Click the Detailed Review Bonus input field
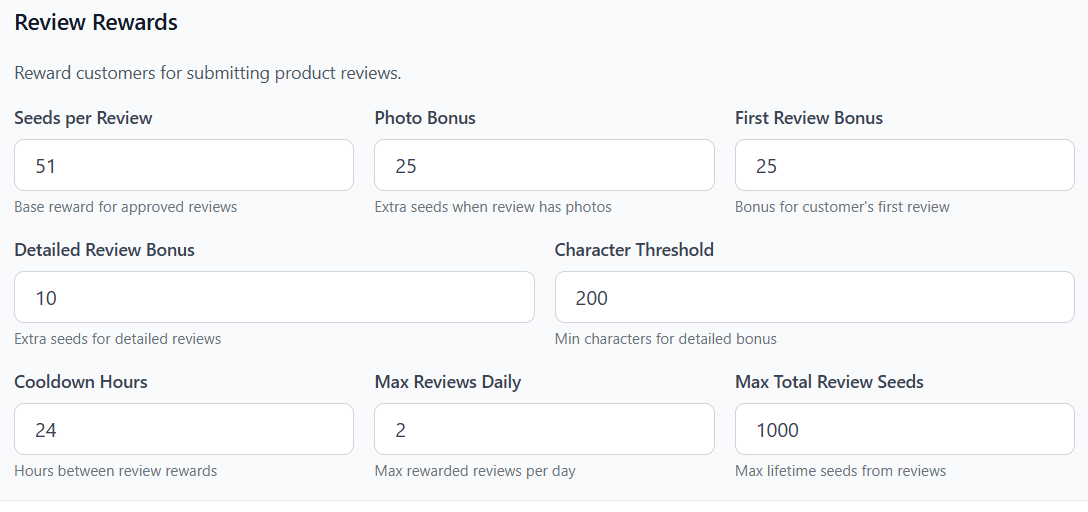1088x512 pixels. pyautogui.click(x=274, y=297)
